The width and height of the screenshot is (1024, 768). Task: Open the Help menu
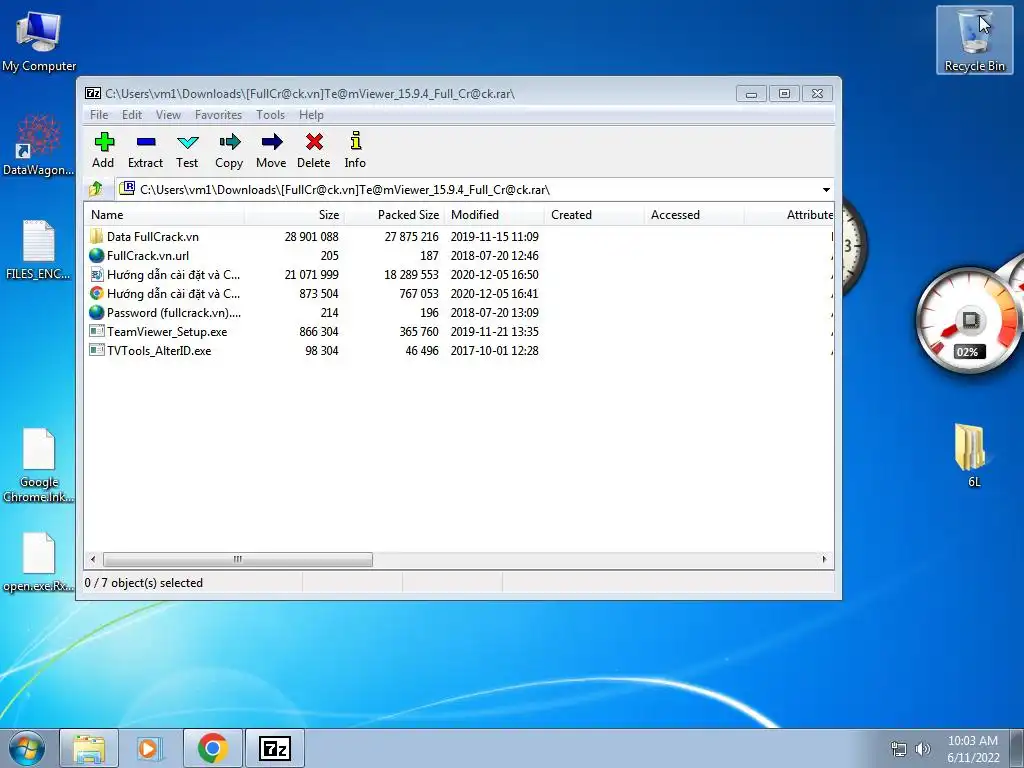click(312, 115)
